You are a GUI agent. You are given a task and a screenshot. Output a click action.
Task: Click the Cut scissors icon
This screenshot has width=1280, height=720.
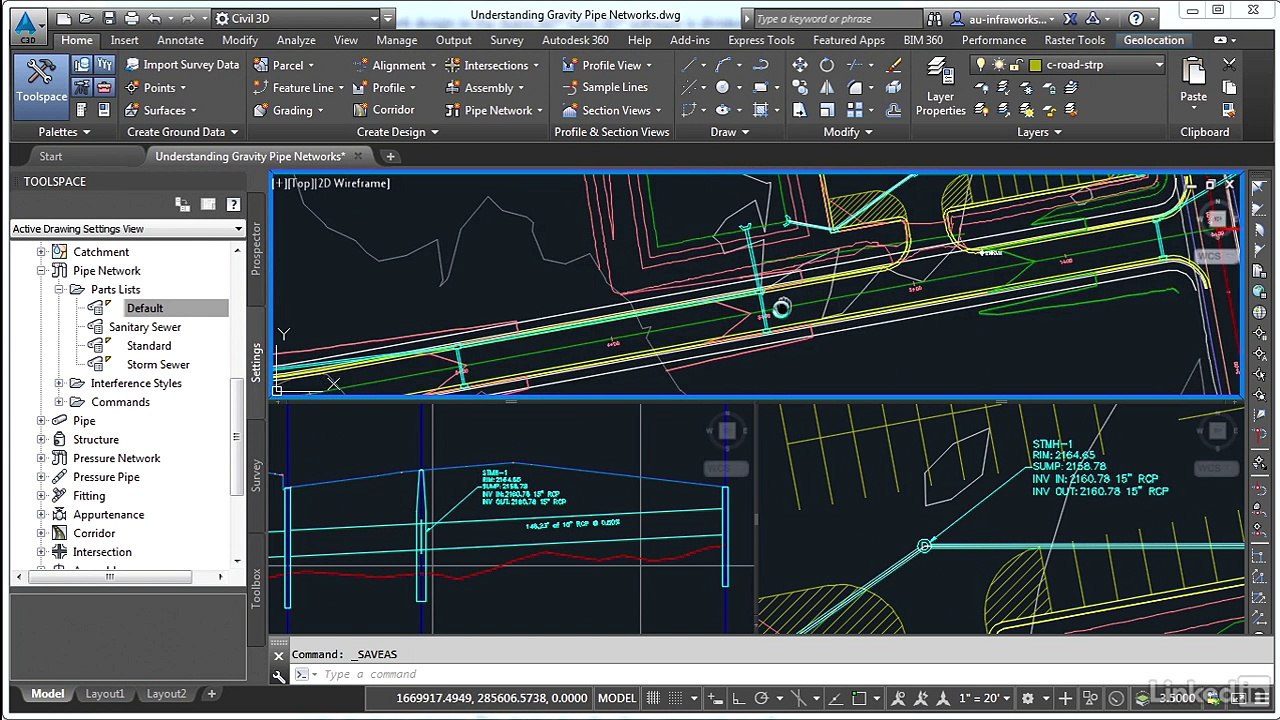click(1227, 65)
